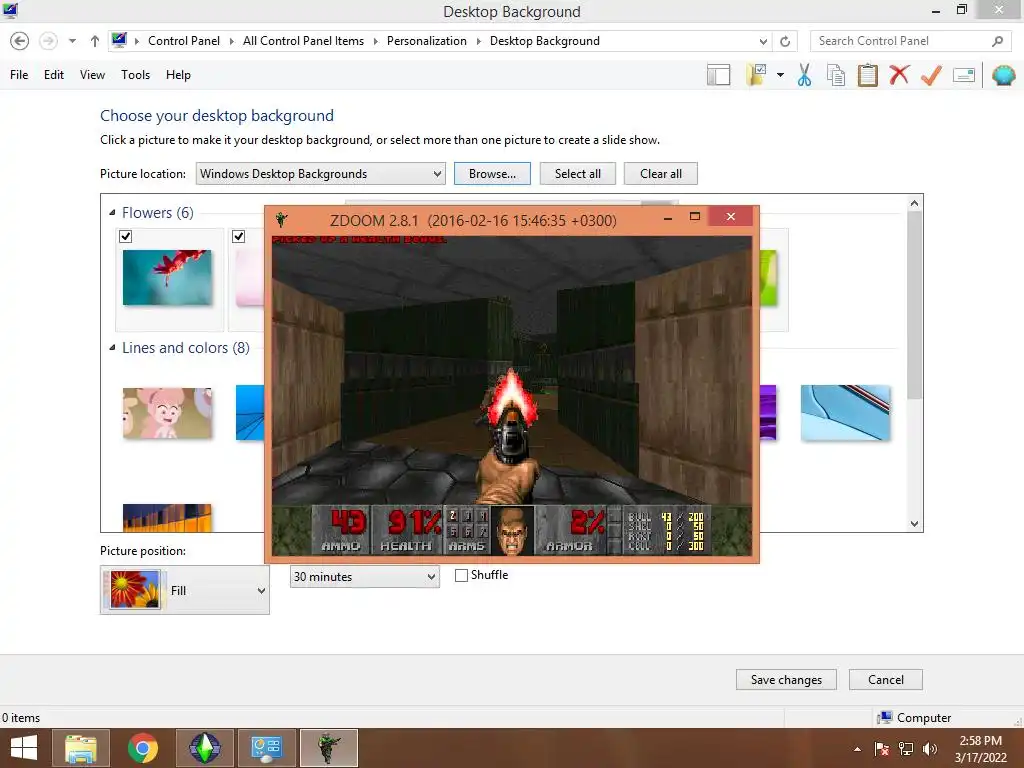Click the Select all button
The image size is (1024, 768).
[578, 174]
